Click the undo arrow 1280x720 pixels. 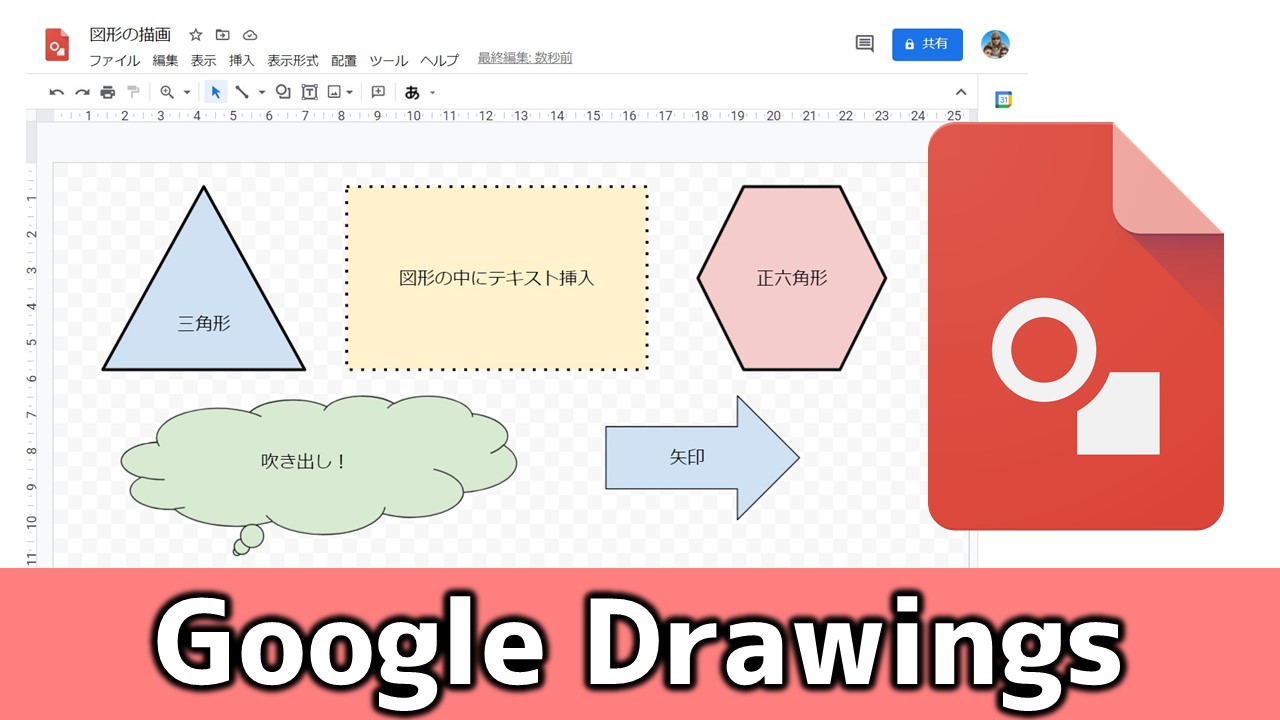[57, 92]
